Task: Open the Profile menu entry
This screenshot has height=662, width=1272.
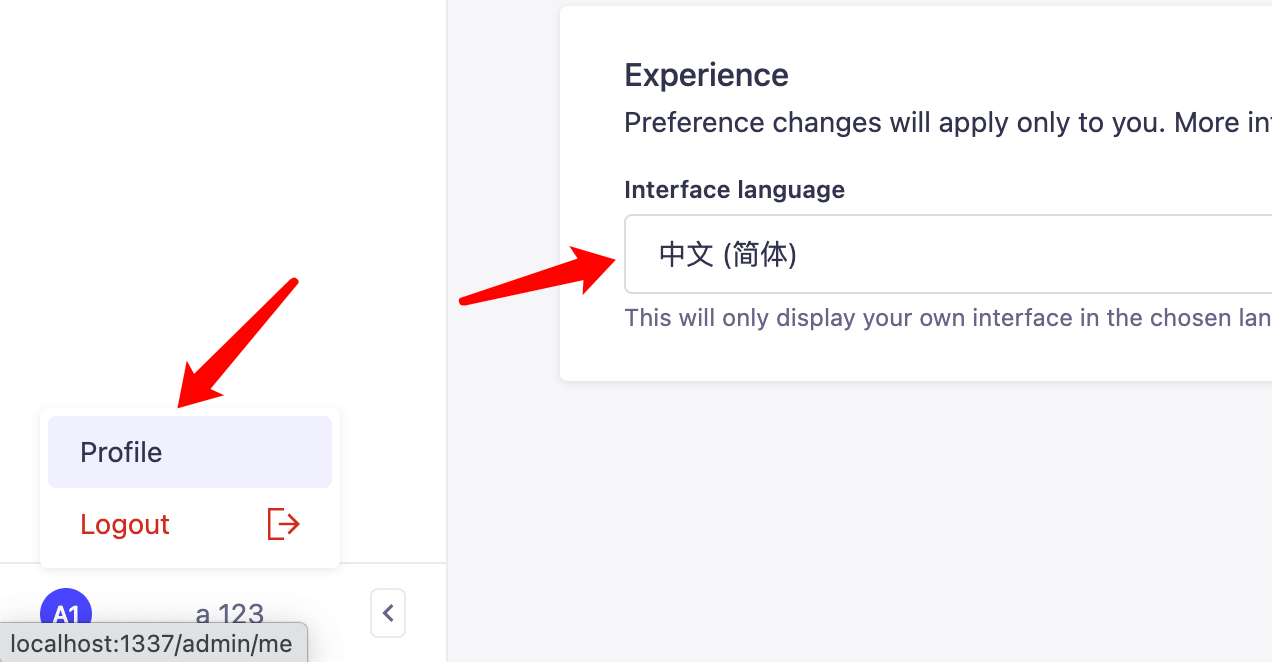Action: click(x=190, y=452)
